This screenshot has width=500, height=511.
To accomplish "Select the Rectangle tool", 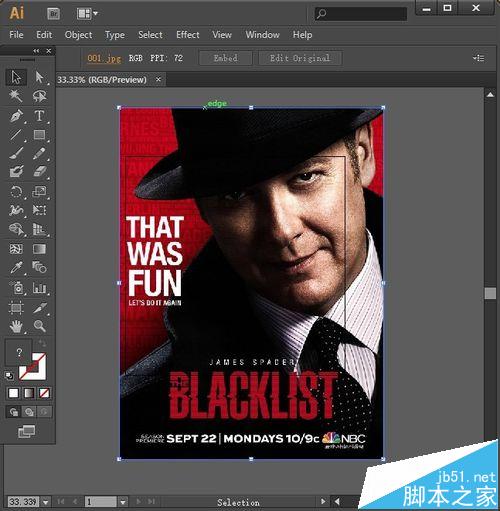I will [39, 135].
